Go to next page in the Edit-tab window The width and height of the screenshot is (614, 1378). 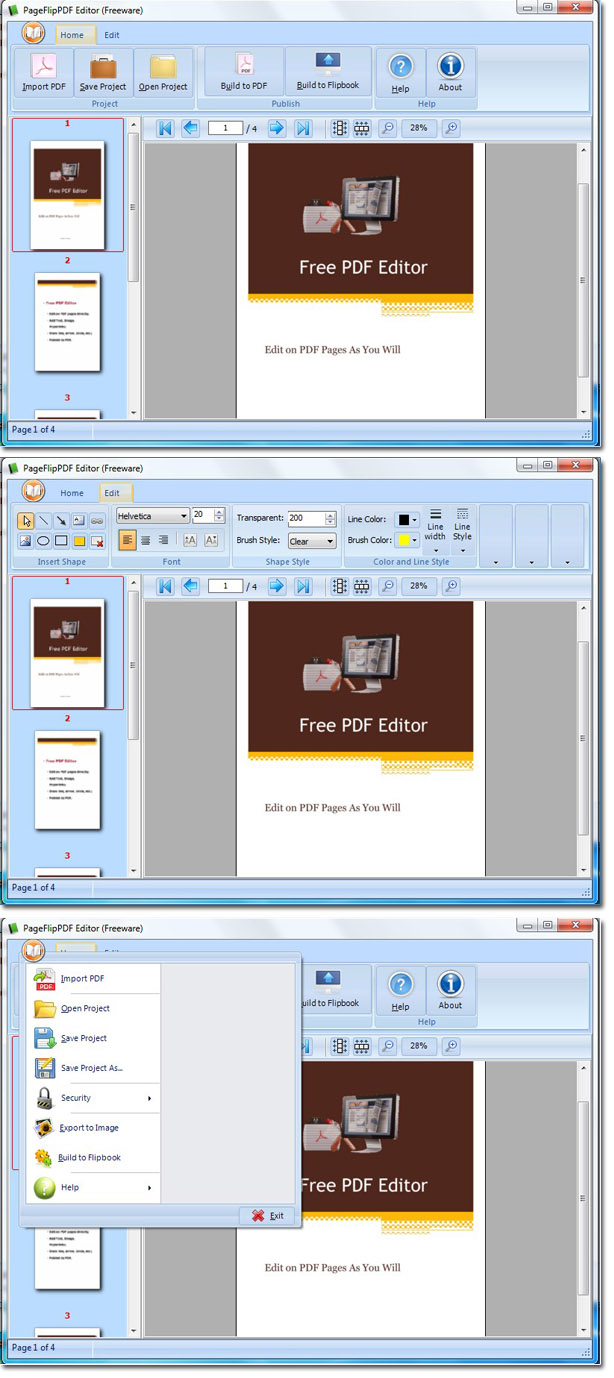tap(277, 586)
